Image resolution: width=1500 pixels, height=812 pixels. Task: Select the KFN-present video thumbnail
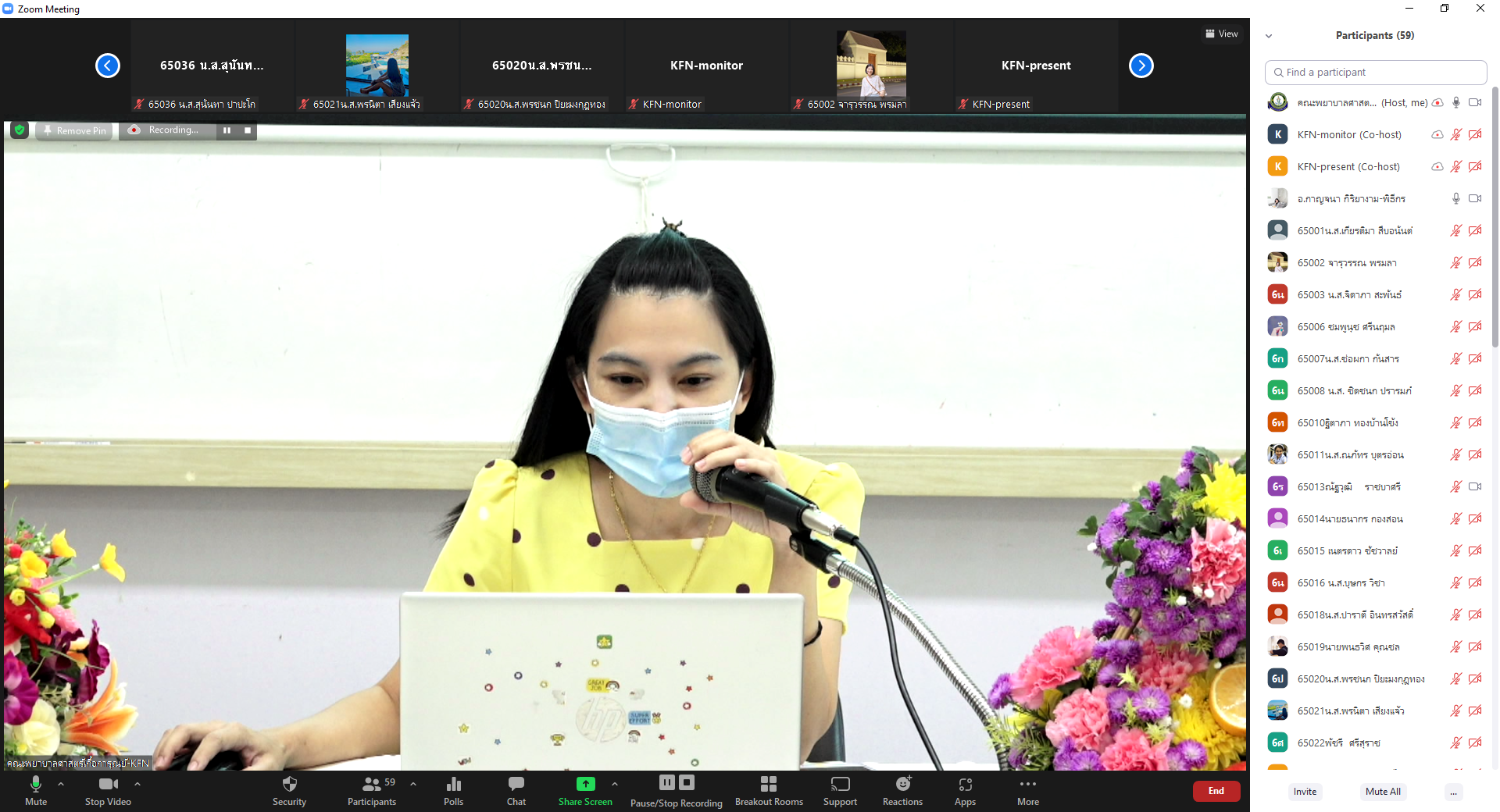coord(1037,66)
